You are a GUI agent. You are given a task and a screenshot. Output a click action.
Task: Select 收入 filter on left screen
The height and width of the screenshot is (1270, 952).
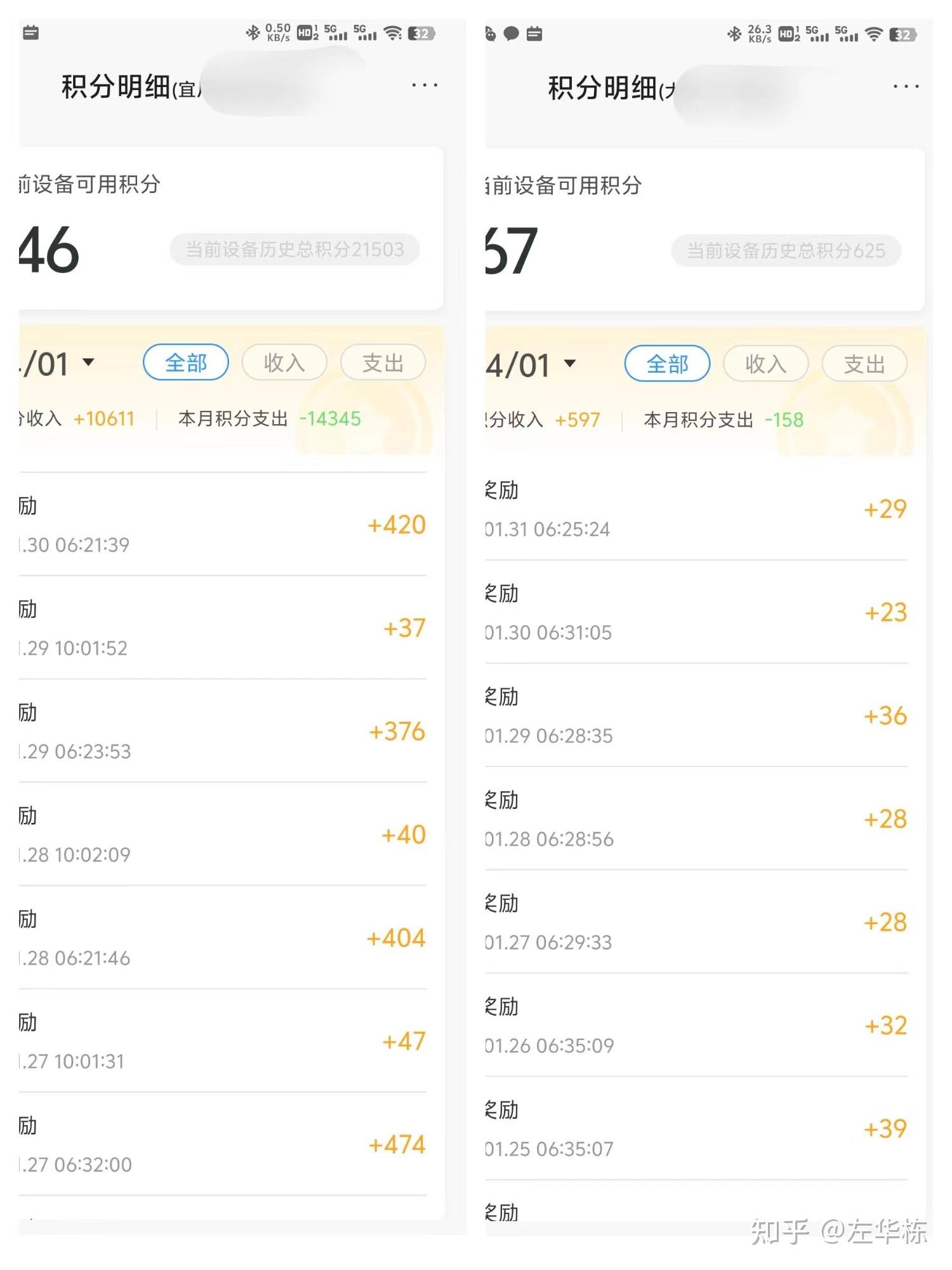tap(284, 363)
